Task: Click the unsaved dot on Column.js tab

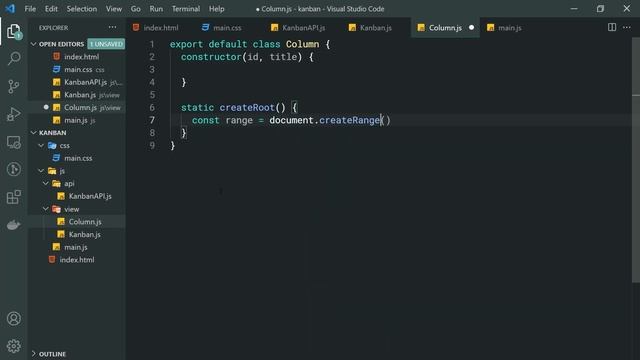Action: 471,28
